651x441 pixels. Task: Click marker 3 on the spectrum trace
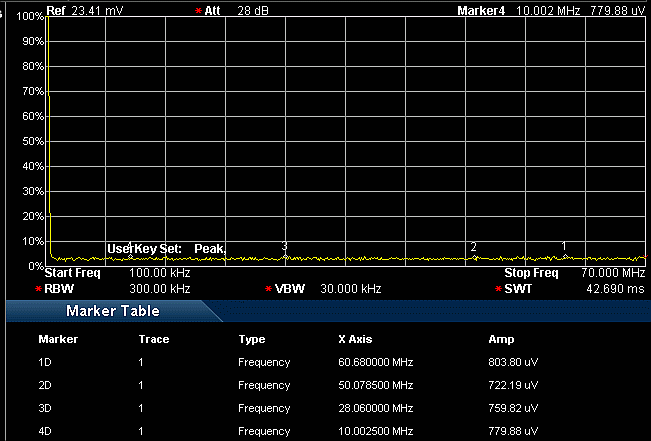tap(285, 246)
